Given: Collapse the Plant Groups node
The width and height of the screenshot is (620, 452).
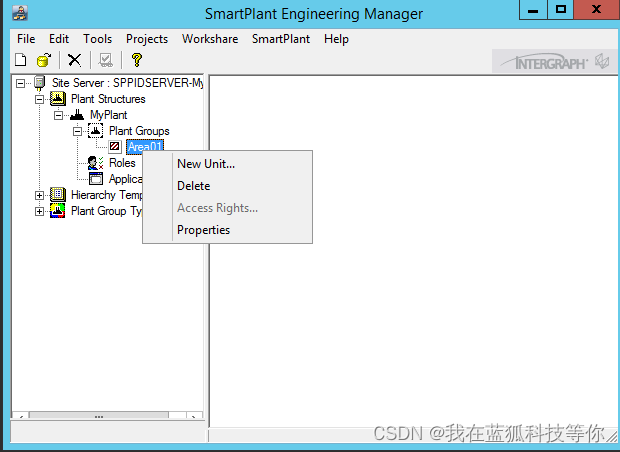Looking at the screenshot, I should pyautogui.click(x=78, y=131).
